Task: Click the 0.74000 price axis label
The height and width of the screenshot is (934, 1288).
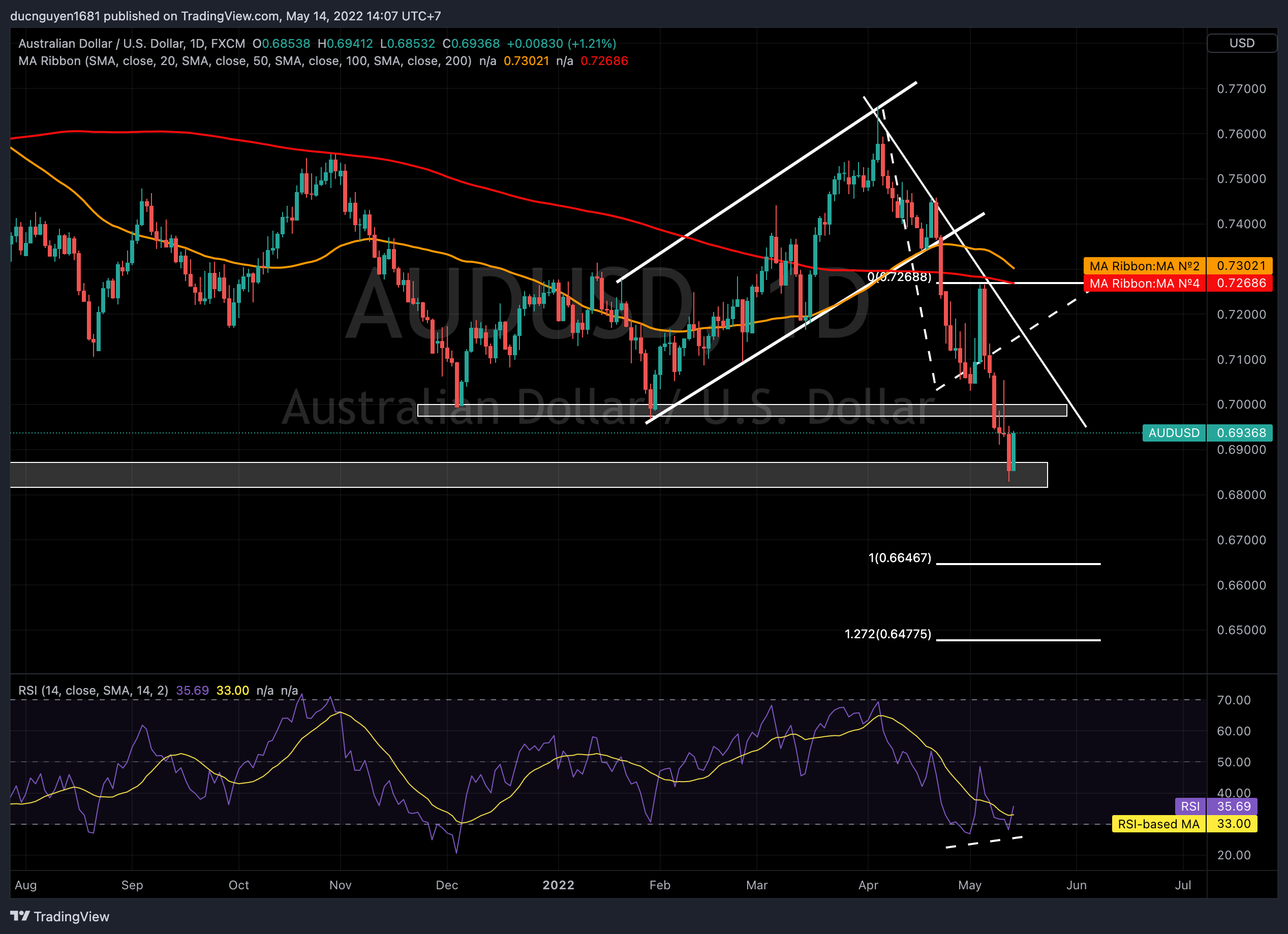Action: pos(1241,224)
